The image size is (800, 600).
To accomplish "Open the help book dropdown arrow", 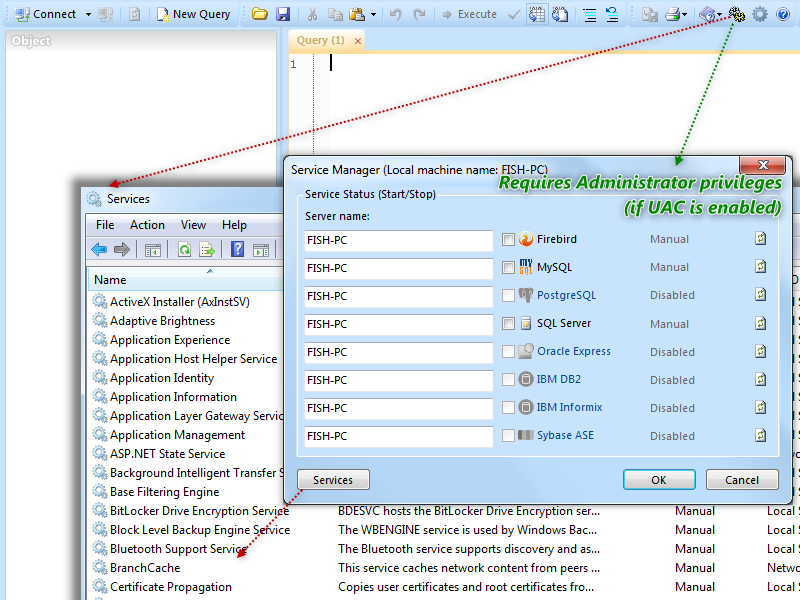I will click(719, 14).
